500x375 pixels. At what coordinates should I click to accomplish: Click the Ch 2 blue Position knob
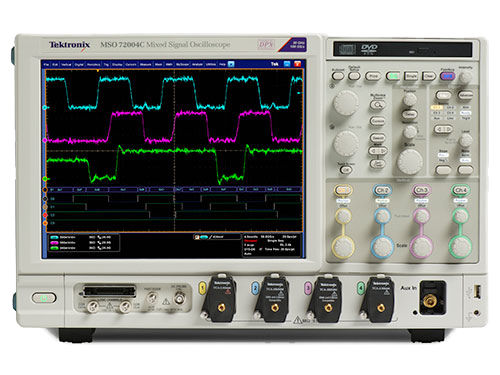(x=382, y=216)
